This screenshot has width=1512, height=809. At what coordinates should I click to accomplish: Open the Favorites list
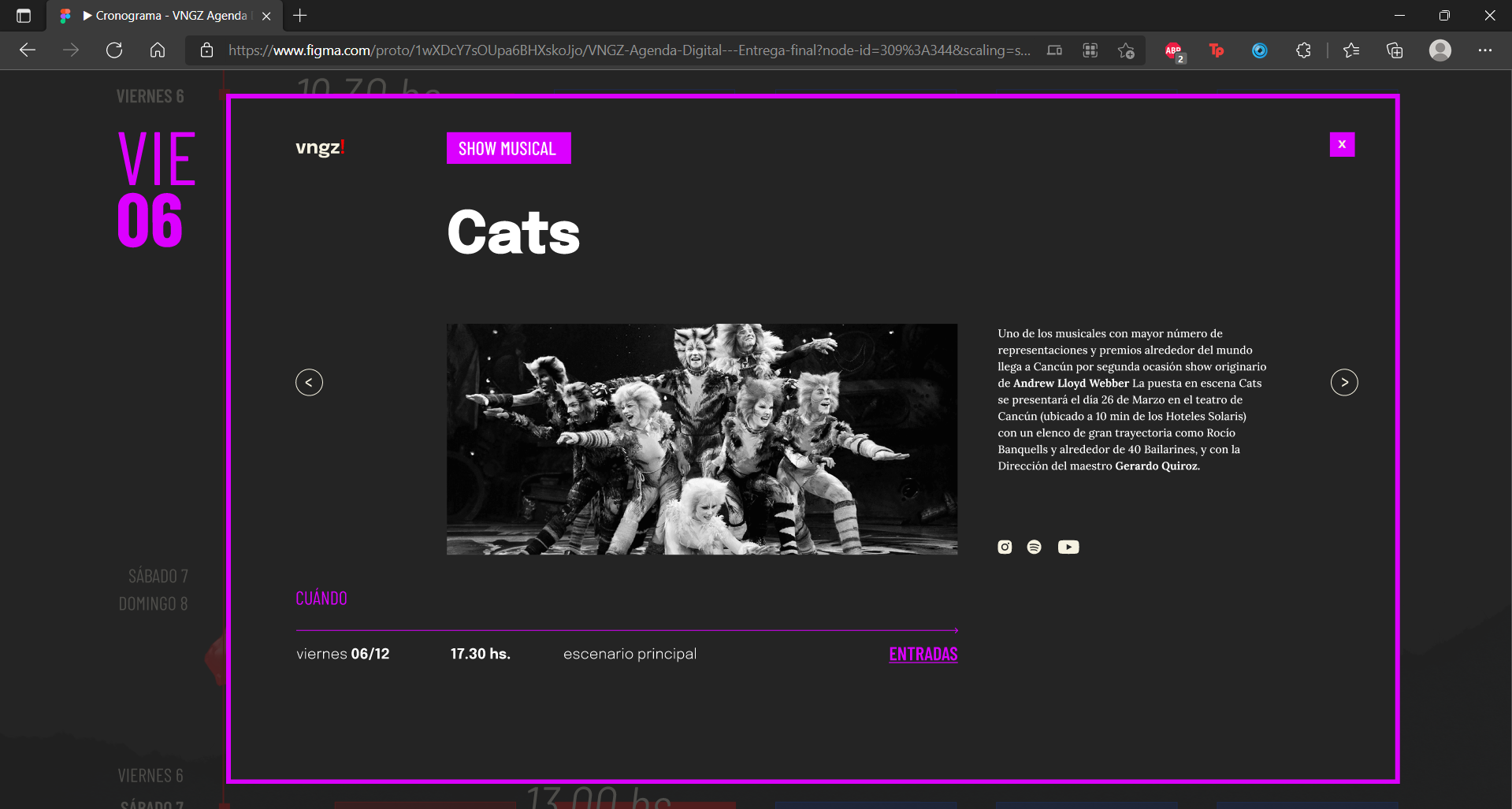[1351, 50]
